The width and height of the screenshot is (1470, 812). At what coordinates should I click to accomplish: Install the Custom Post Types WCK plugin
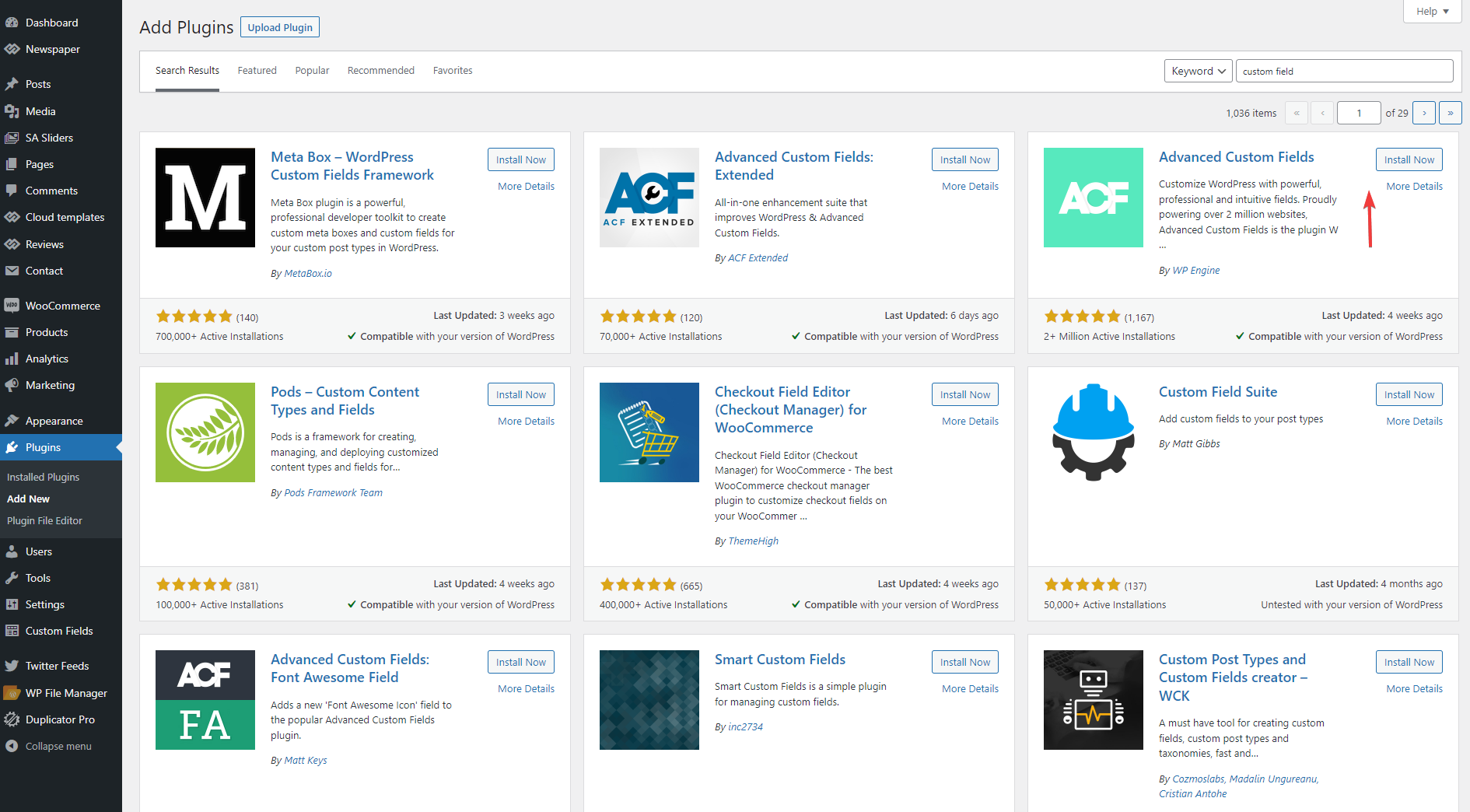tap(1409, 662)
